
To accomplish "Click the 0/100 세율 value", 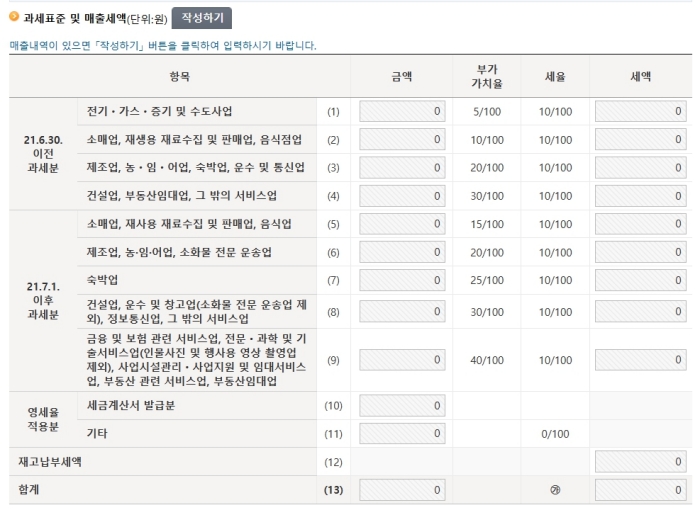I will coord(555,434).
